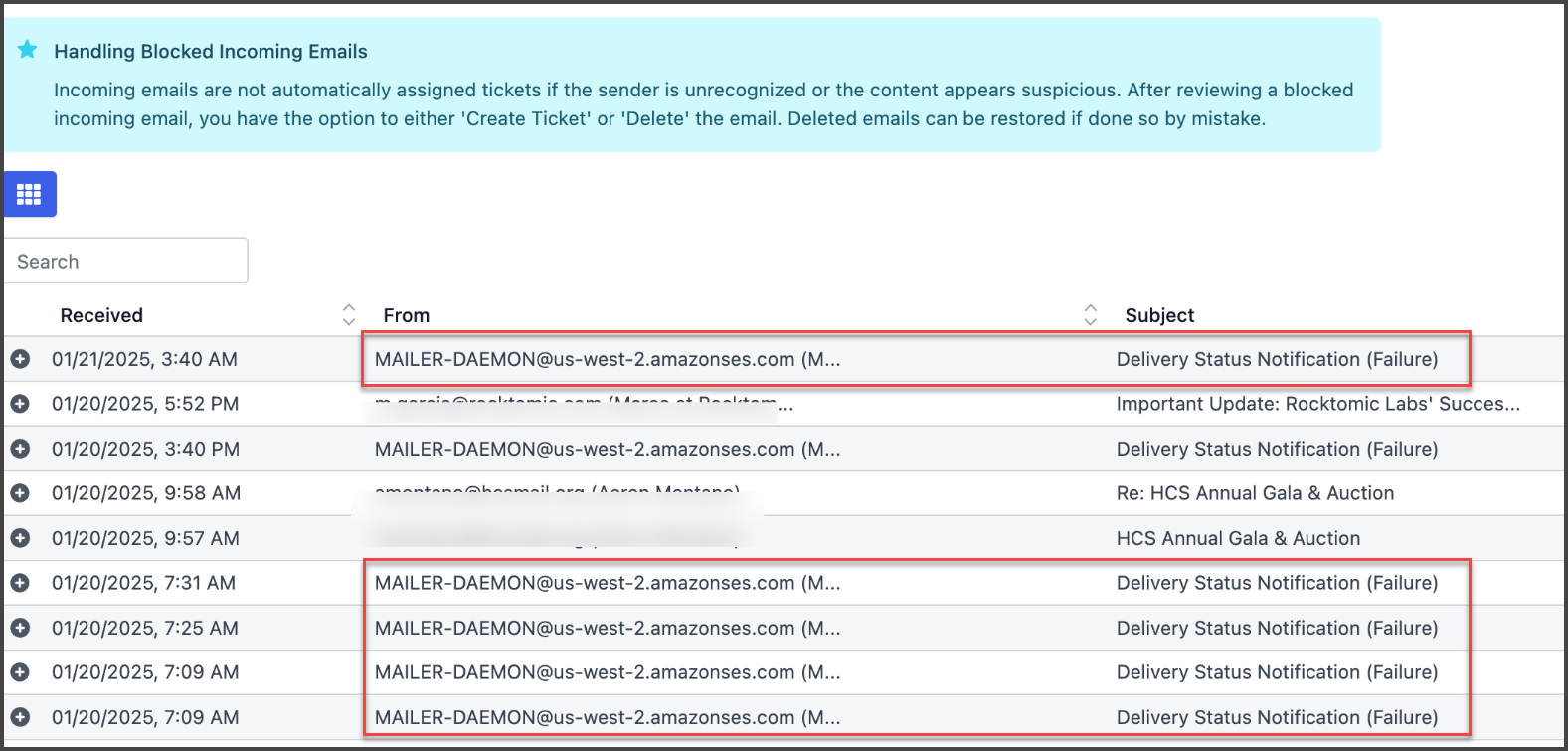Select the date 01/20/2025, 9:58 AM
The image size is (1568, 751).
click(x=146, y=493)
